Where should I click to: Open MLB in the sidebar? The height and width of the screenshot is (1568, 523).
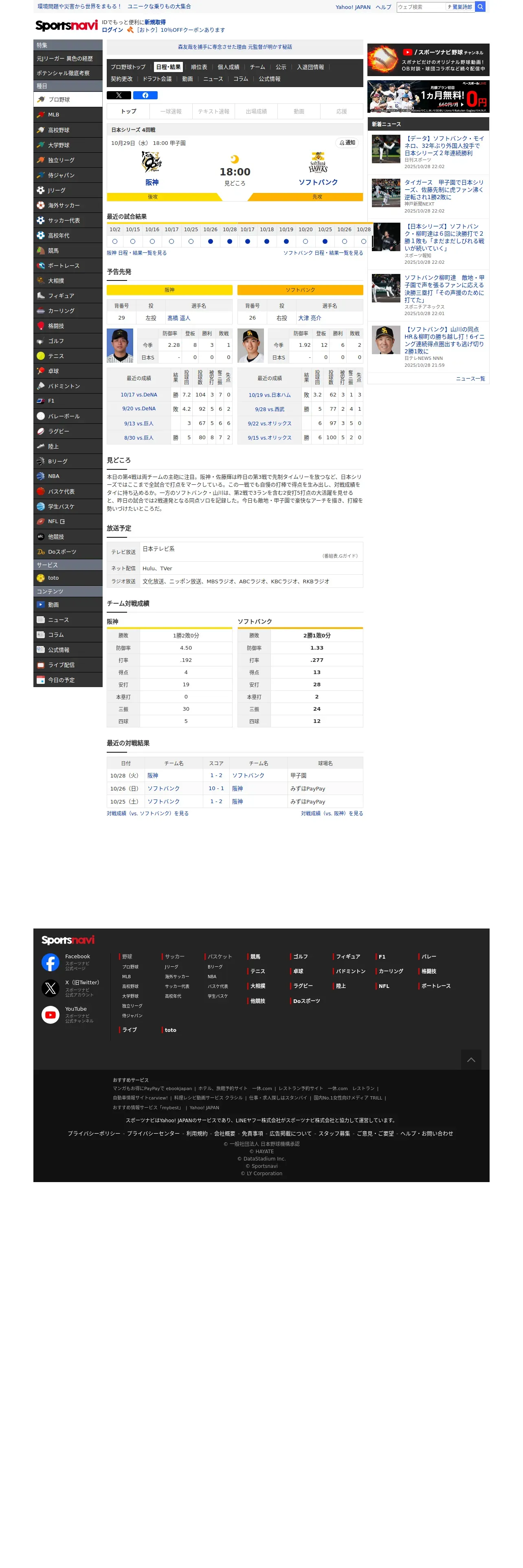point(68,114)
